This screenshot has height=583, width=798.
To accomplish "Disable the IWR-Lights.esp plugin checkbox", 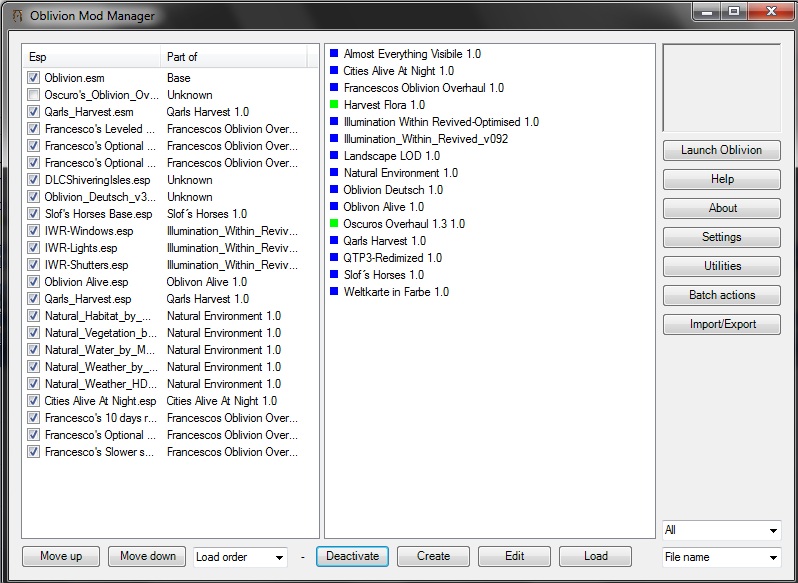I will click(34, 248).
